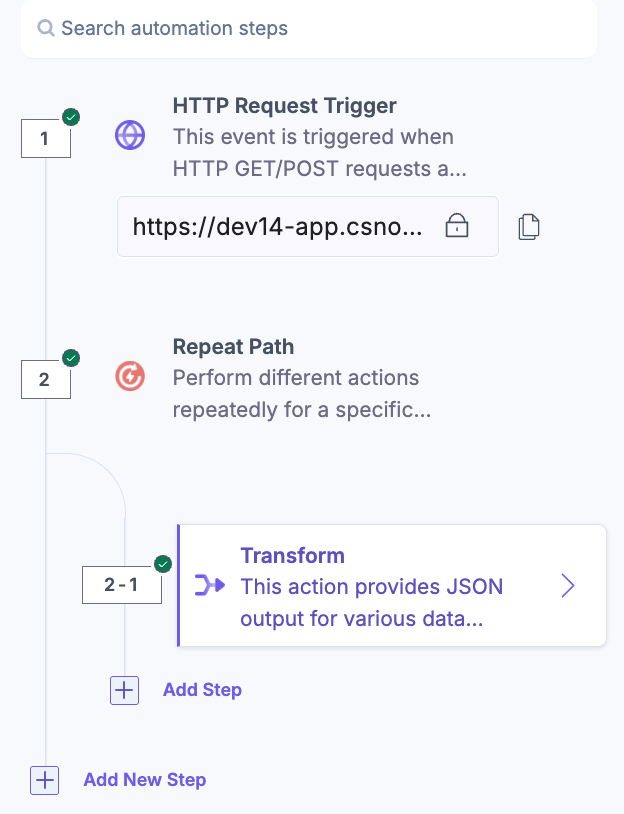Screen dimensions: 624x814
Task: Click the lock icon in the URL field
Action: pos(456,226)
